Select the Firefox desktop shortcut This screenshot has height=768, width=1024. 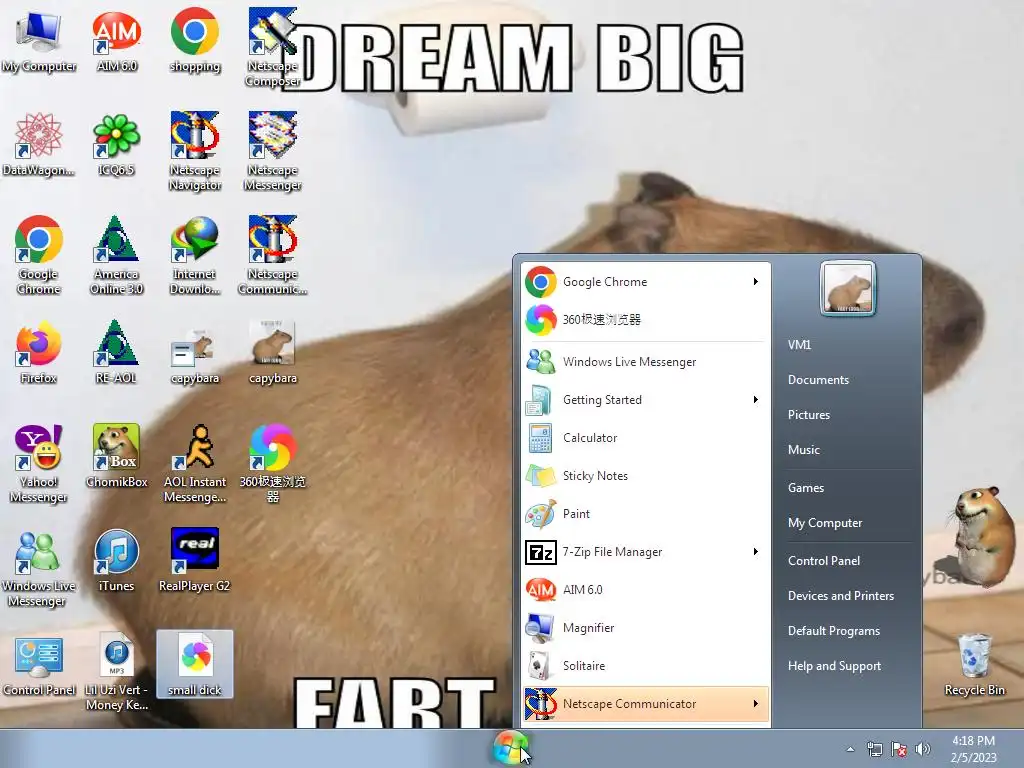tap(39, 351)
